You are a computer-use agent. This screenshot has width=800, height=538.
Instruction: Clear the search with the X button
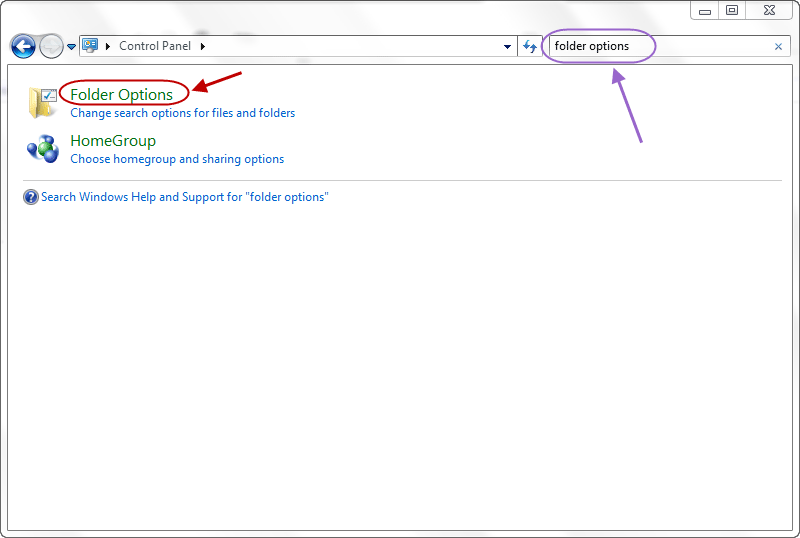click(779, 46)
